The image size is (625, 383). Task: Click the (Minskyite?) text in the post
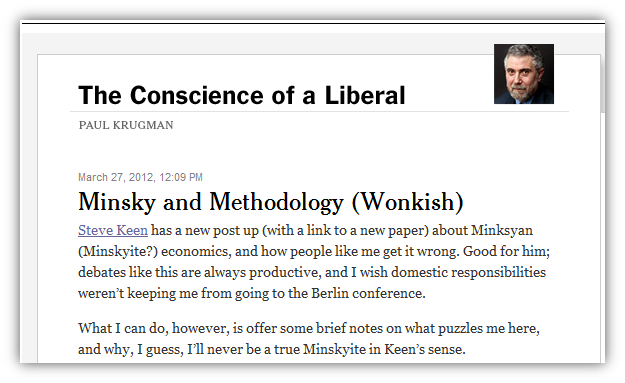tap(118, 251)
